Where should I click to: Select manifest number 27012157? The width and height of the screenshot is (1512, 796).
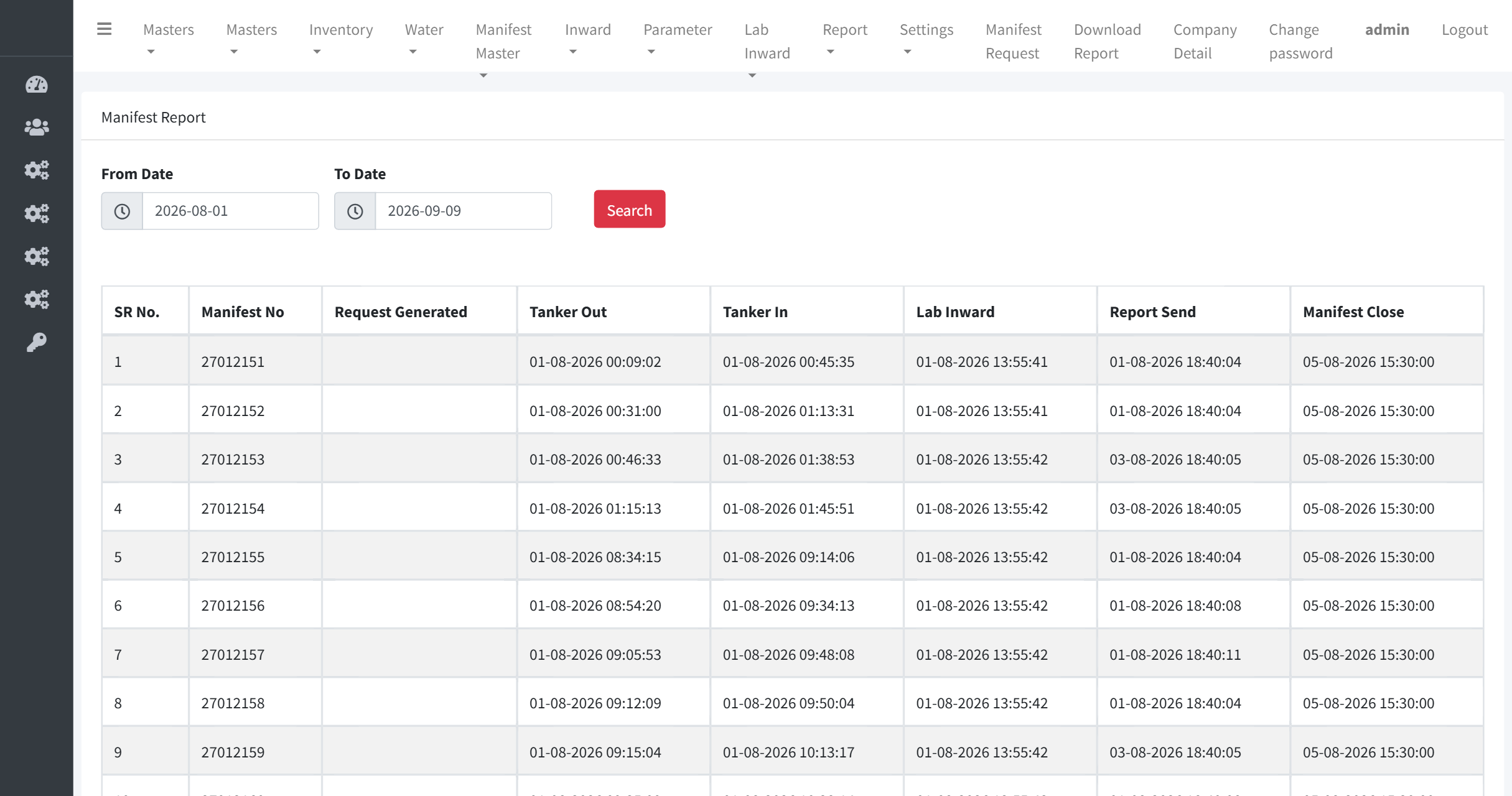click(x=233, y=655)
